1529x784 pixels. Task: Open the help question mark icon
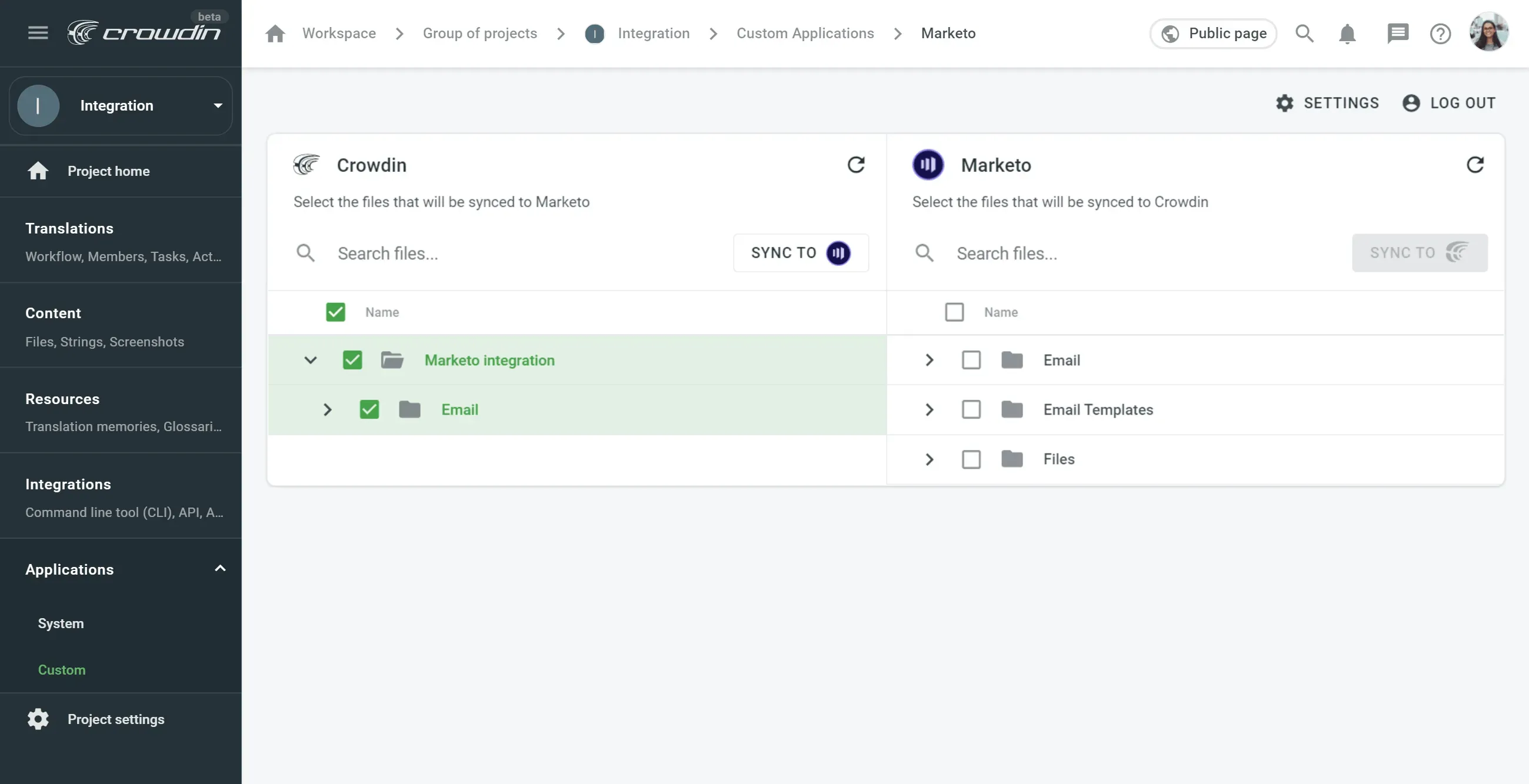(1441, 34)
